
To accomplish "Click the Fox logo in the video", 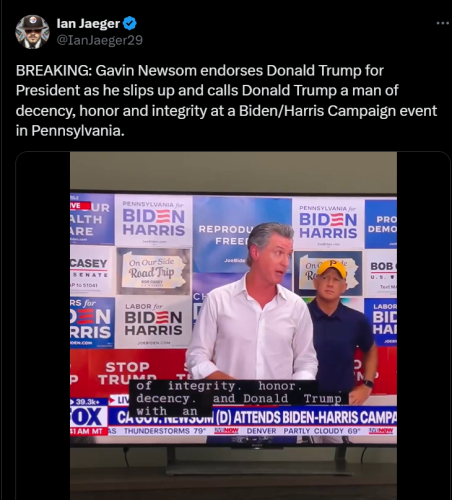I will click(88, 417).
